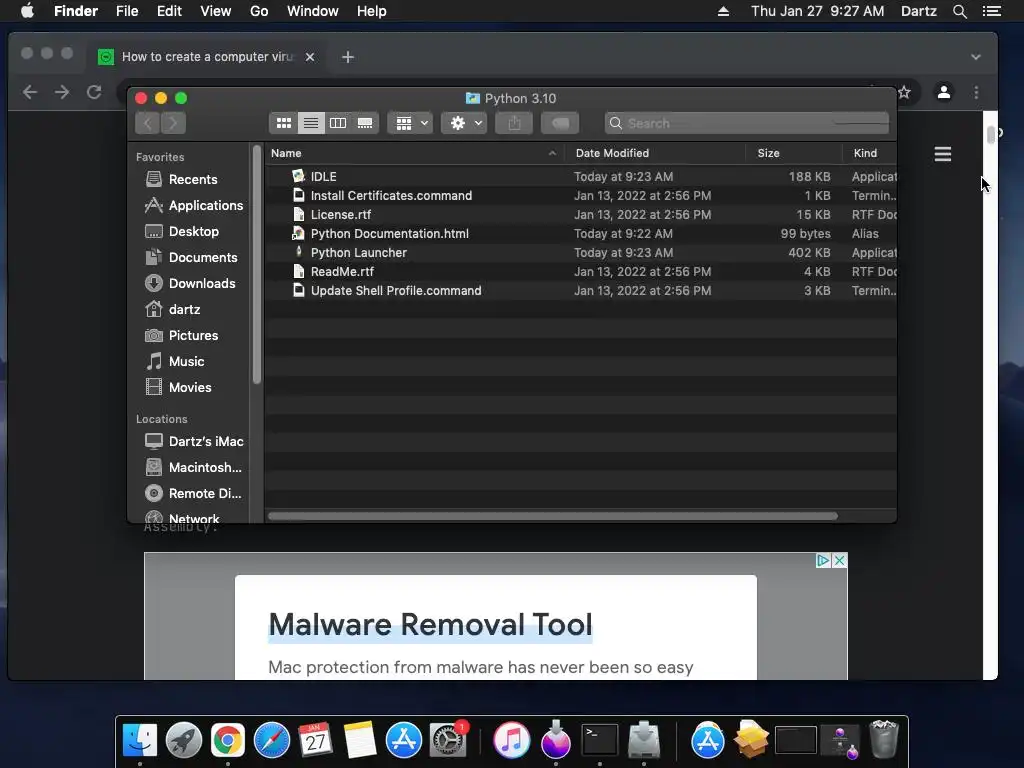Viewport: 1024px width, 768px height.
Task: Sort by Date Modified column
Action: [655, 153]
